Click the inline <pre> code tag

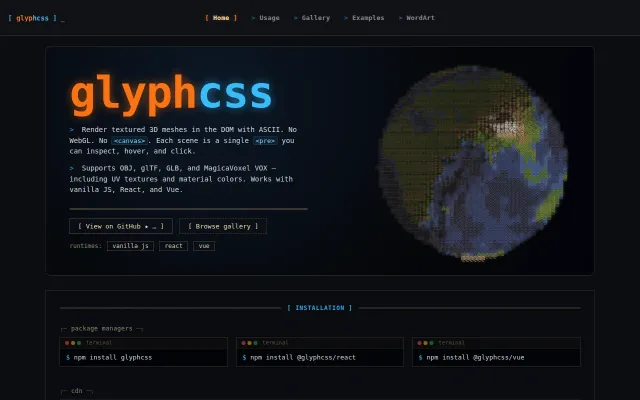[x=265, y=141]
